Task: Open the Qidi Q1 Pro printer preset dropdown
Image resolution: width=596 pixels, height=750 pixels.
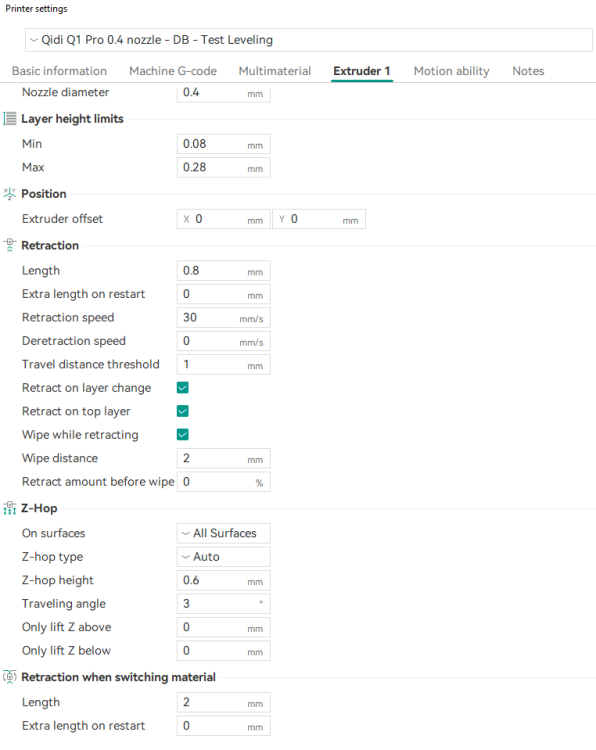Action: [x=309, y=40]
